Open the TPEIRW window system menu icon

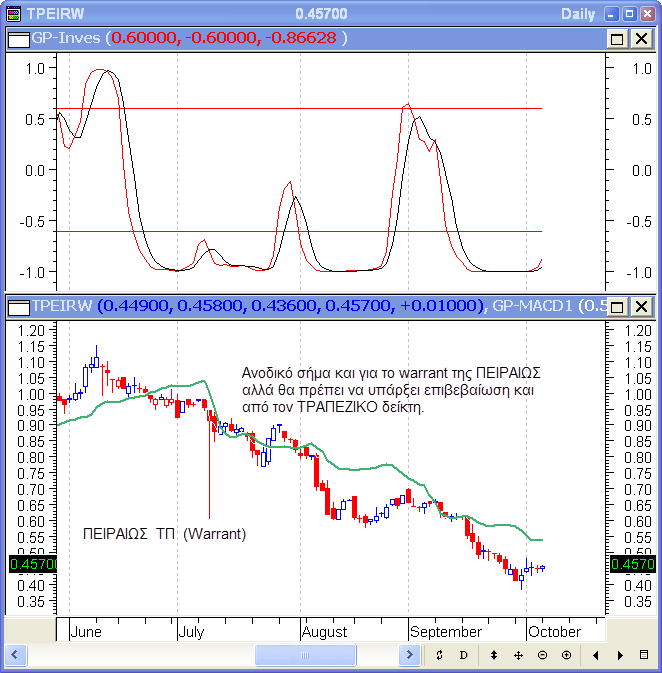[13, 15]
